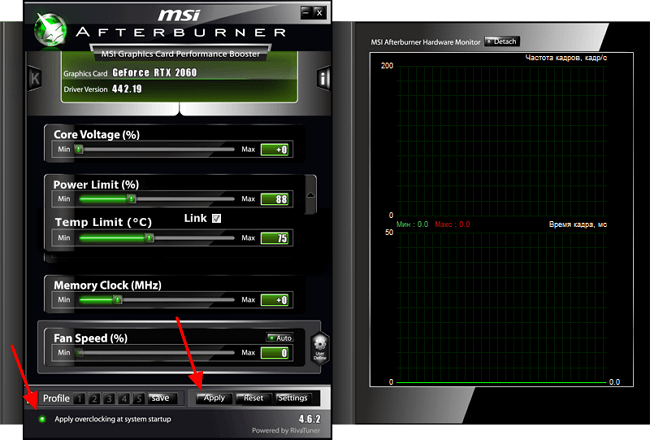Detach the Hardware Monitor panel
The image size is (650, 440).
[x=502, y=41]
